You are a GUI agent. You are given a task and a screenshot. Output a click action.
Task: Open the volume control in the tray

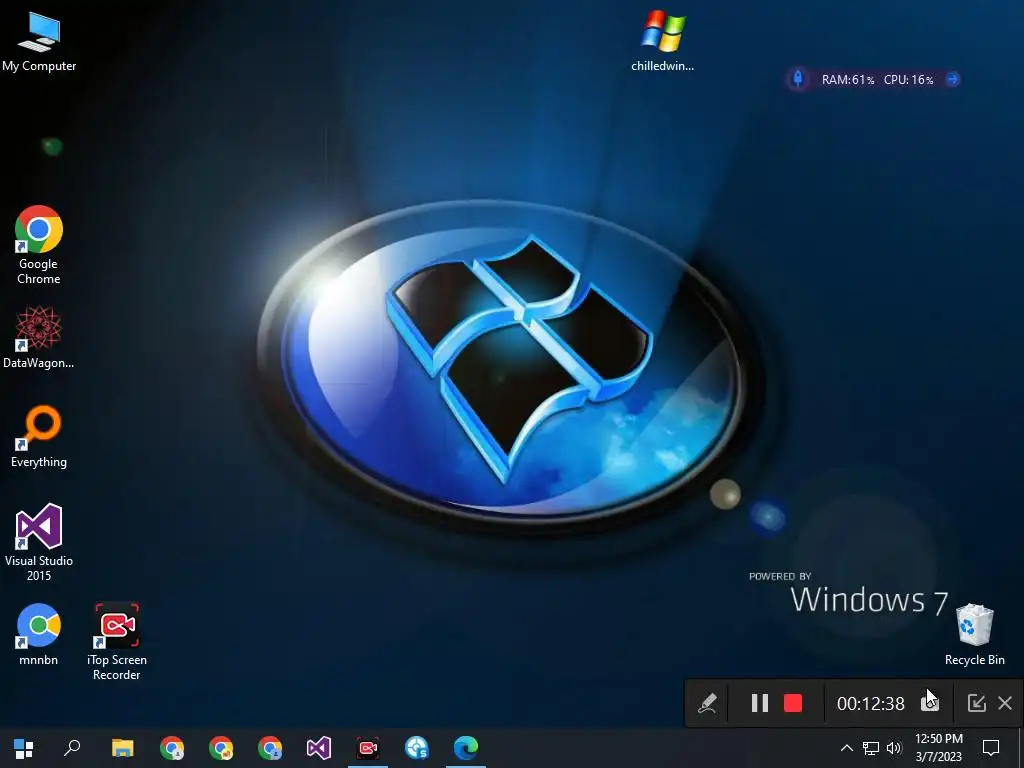tap(894, 748)
